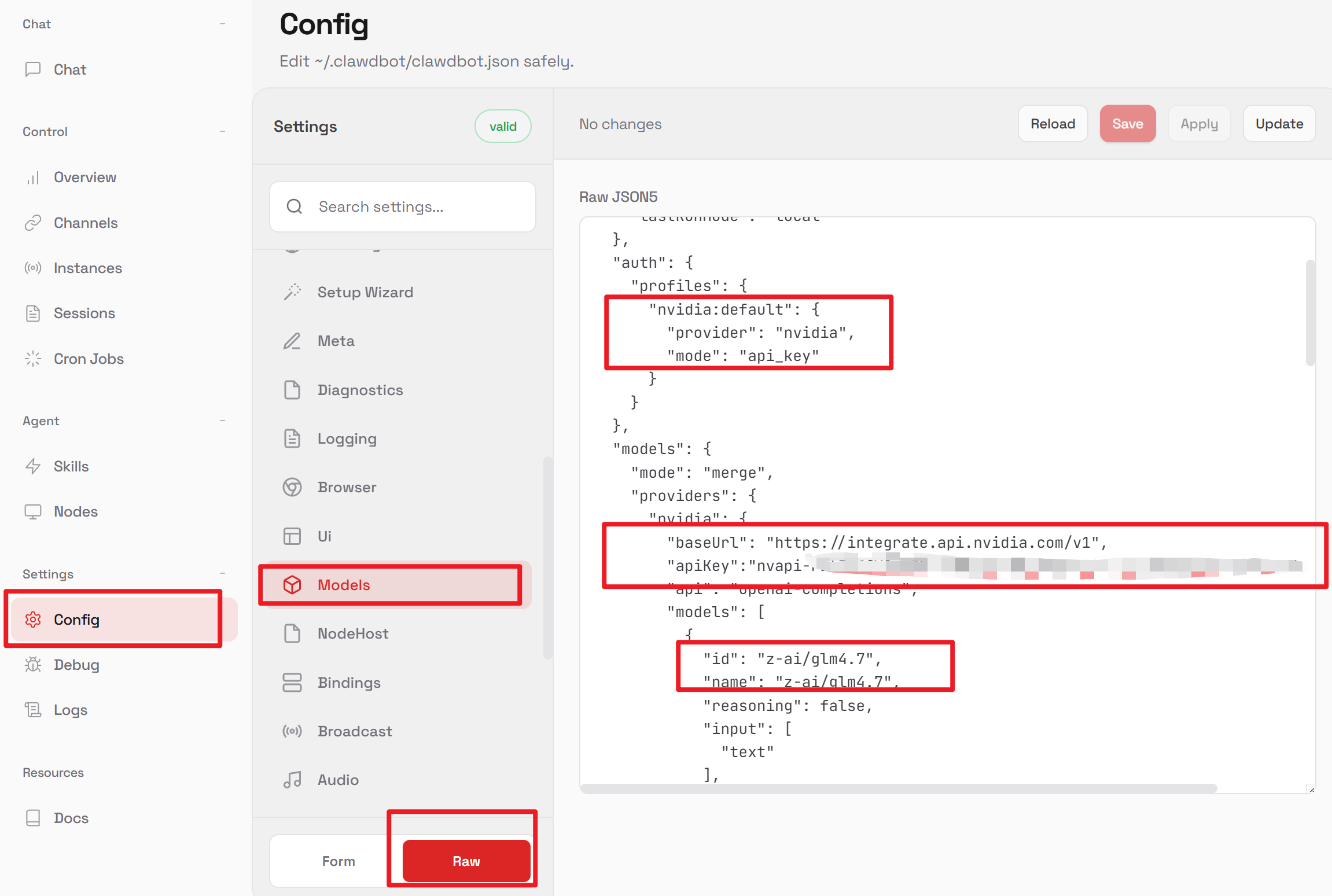Screen dimensions: 1332x896
Task: Click the Apply button
Action: (x=1199, y=124)
